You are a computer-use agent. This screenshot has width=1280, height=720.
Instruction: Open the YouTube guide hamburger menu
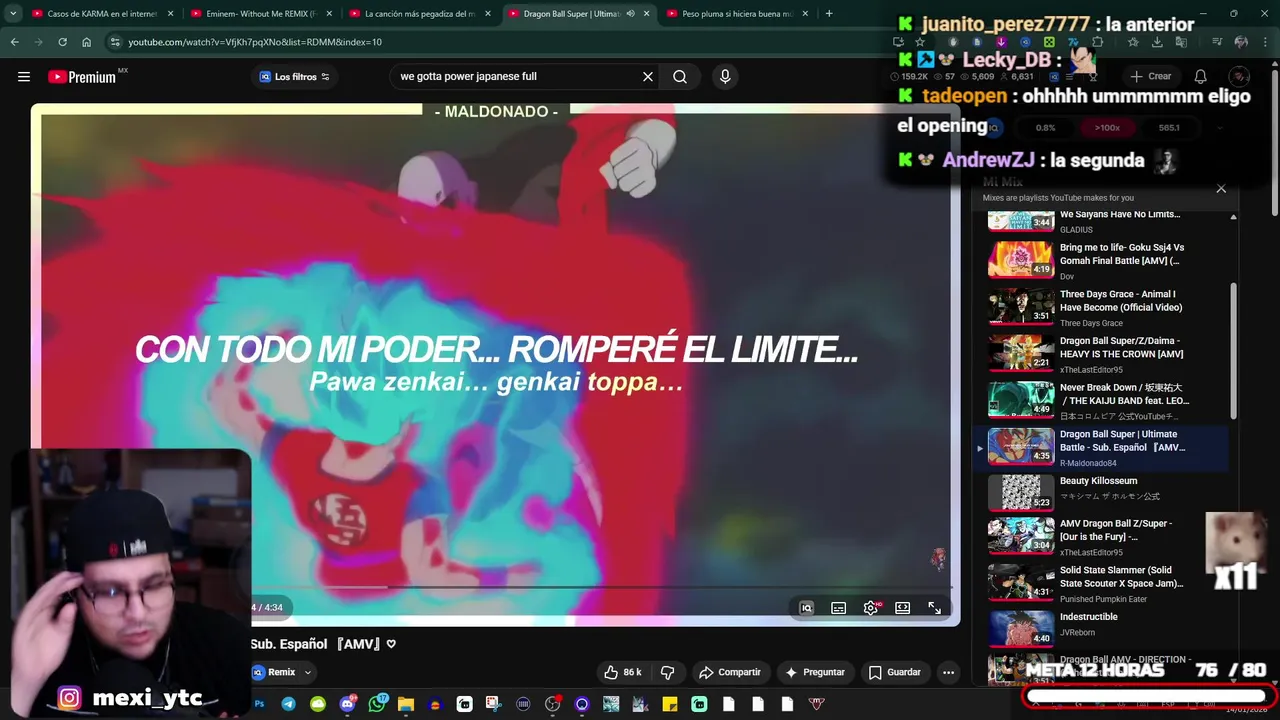24,77
